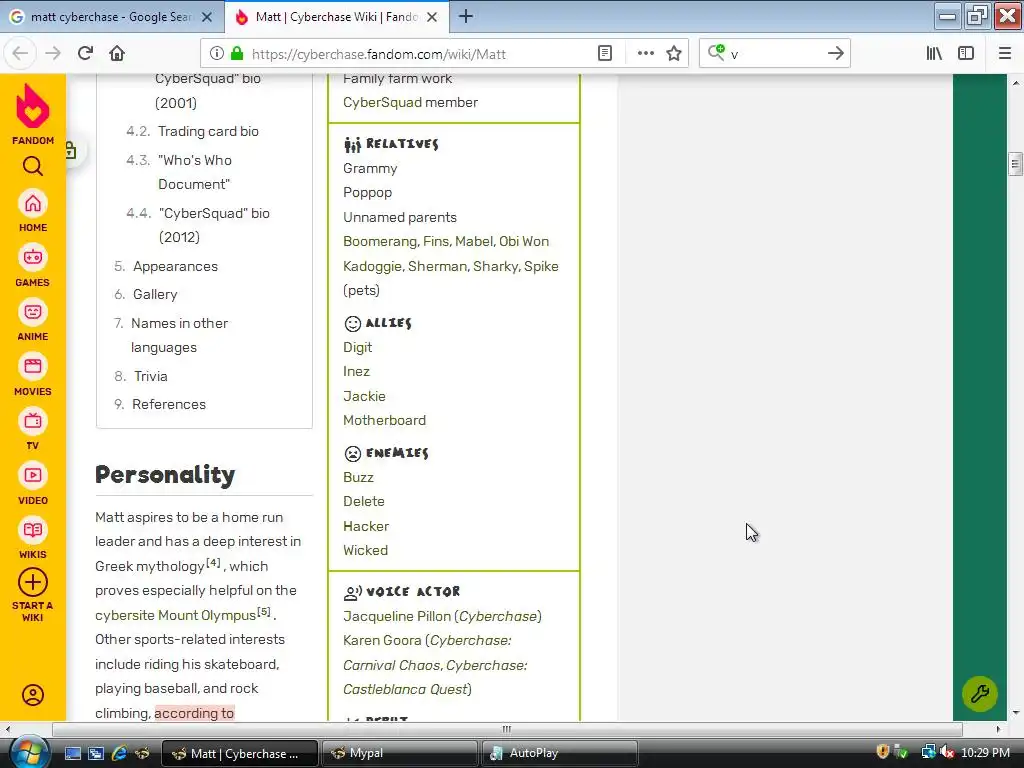Click the taskbar clock showing 10:29 PM

985,753
